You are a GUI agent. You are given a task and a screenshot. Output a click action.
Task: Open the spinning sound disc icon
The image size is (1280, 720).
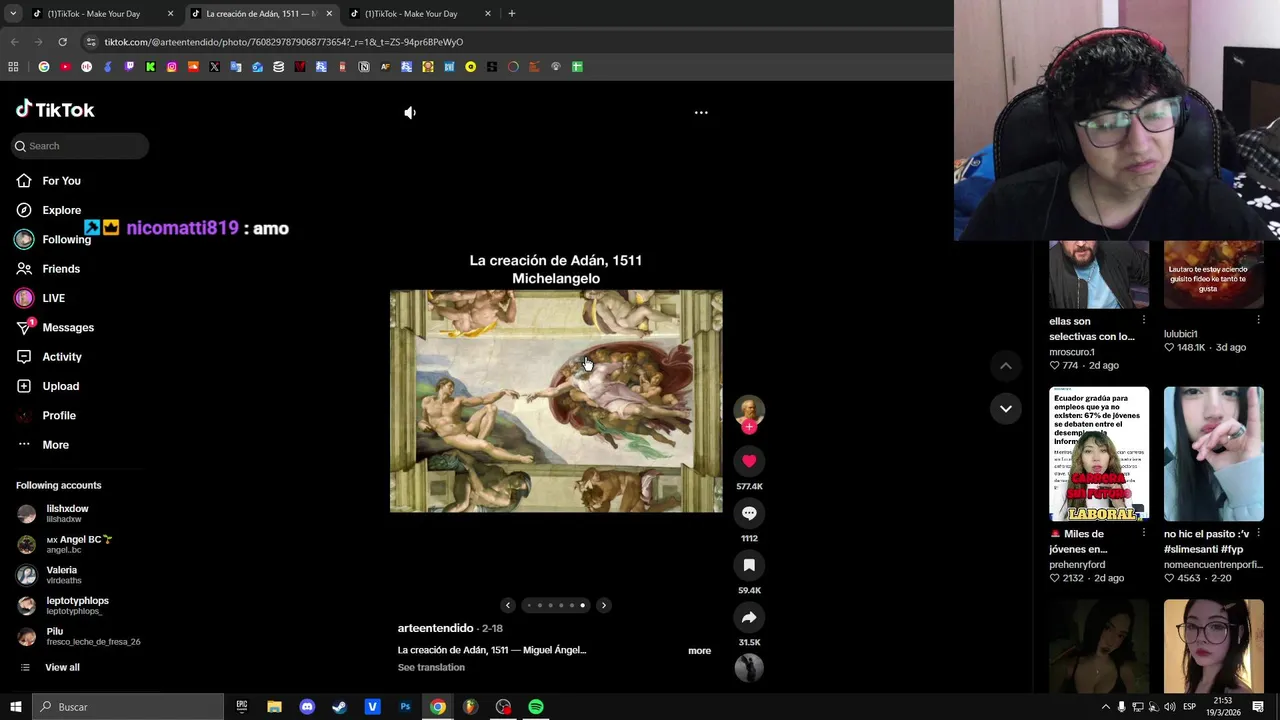coord(749,667)
